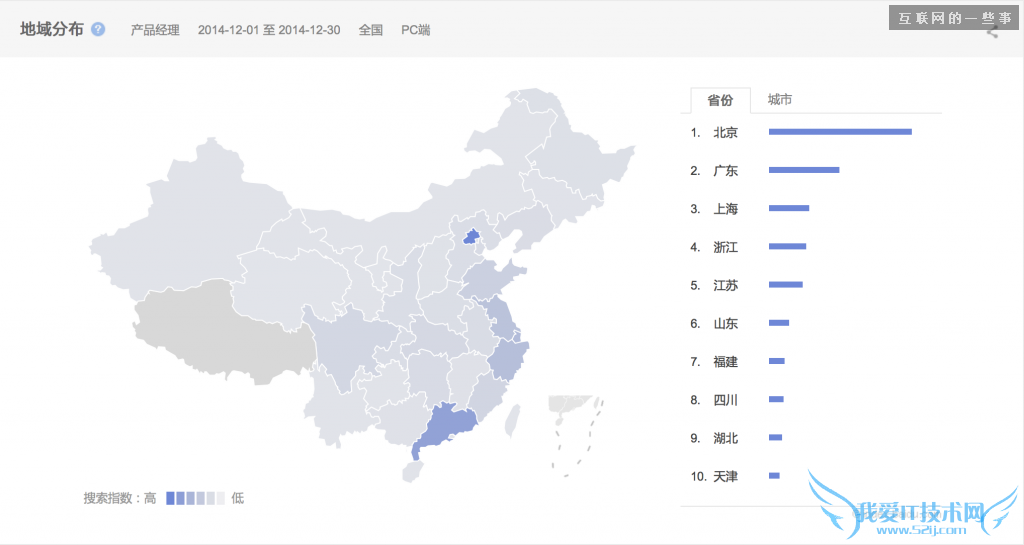This screenshot has height=545, width=1024.
Task: Click the darkest blue legend swatch
Action: pyautogui.click(x=171, y=498)
